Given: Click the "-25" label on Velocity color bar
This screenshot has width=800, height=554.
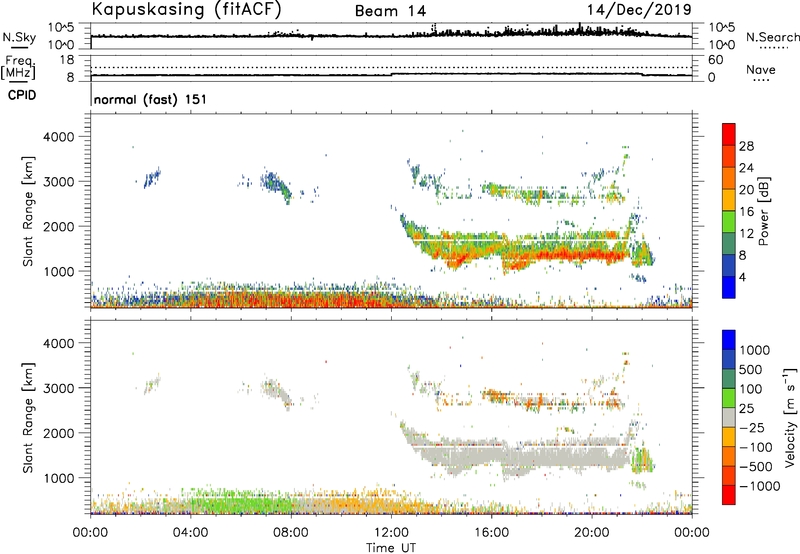Looking at the screenshot, I should point(752,428).
